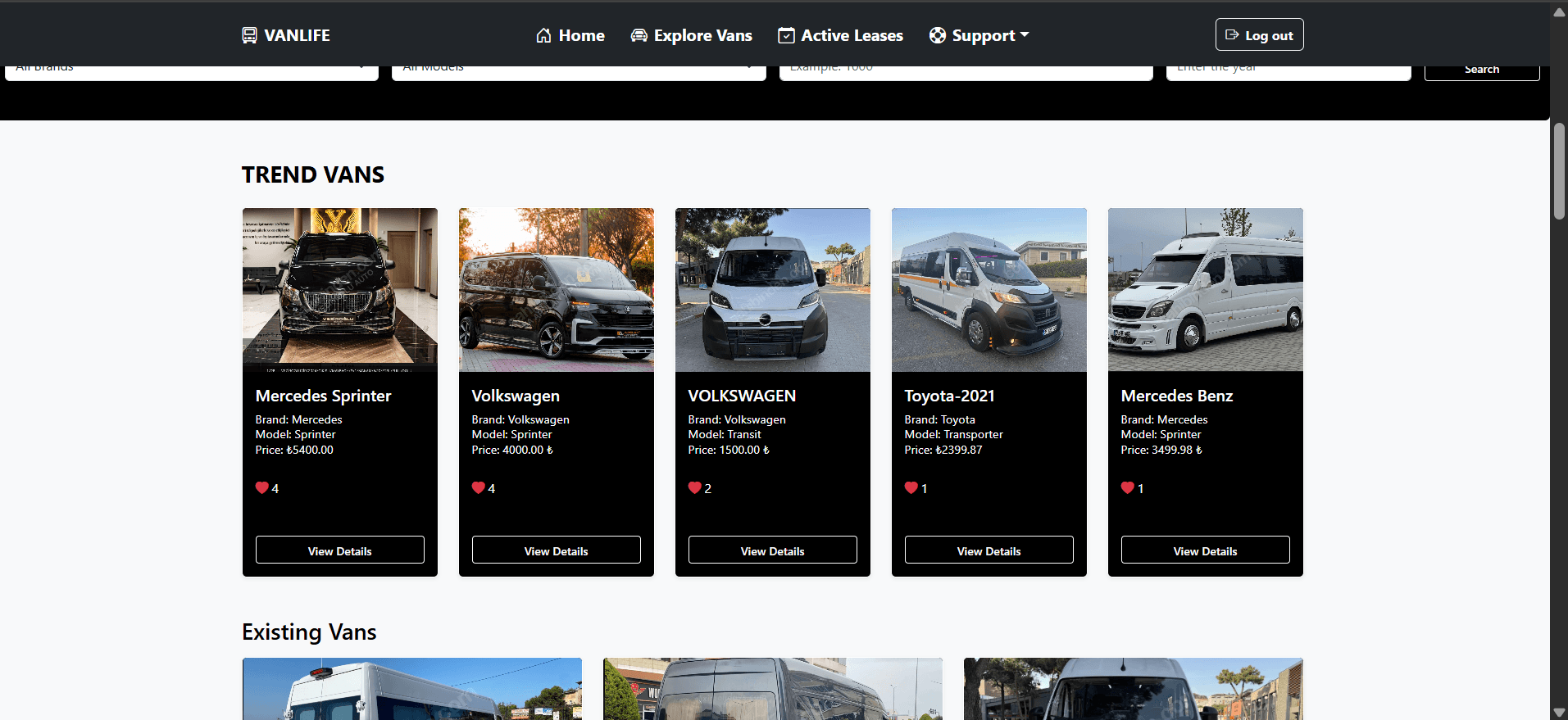The height and width of the screenshot is (720, 1568).
Task: Click Toyota-2021 minibus photo
Action: pos(989,290)
